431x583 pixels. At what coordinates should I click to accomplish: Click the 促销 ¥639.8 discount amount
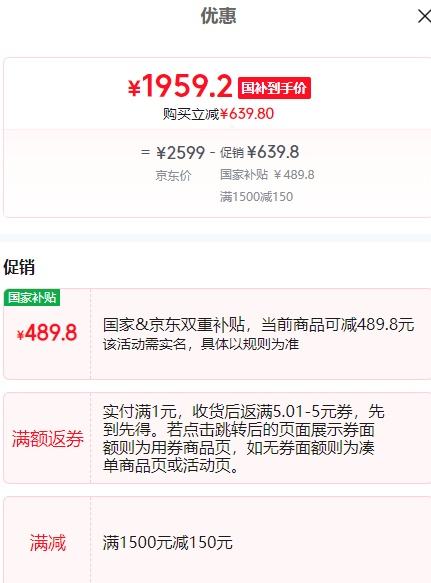click(260, 152)
